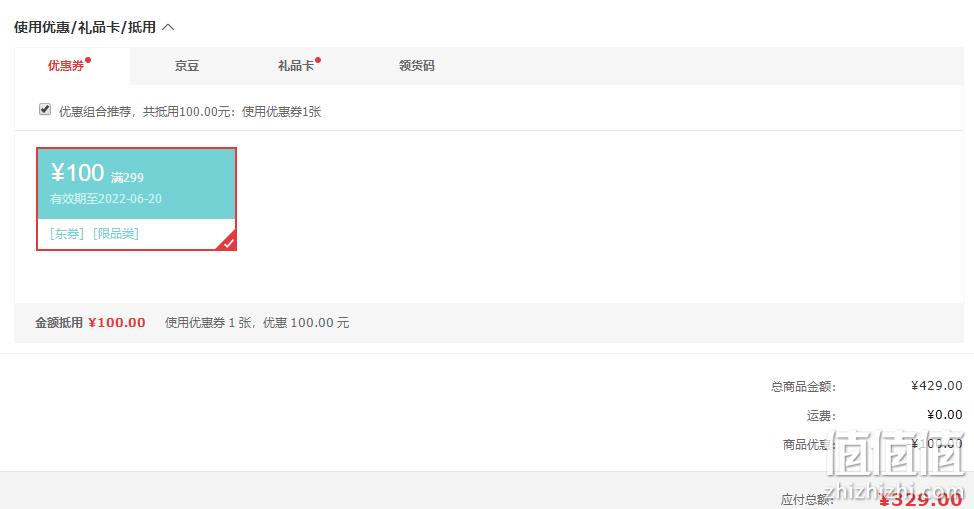The height and width of the screenshot is (509, 974).
Task: Click the 运费 ¥0.00 value
Action: 945,415
